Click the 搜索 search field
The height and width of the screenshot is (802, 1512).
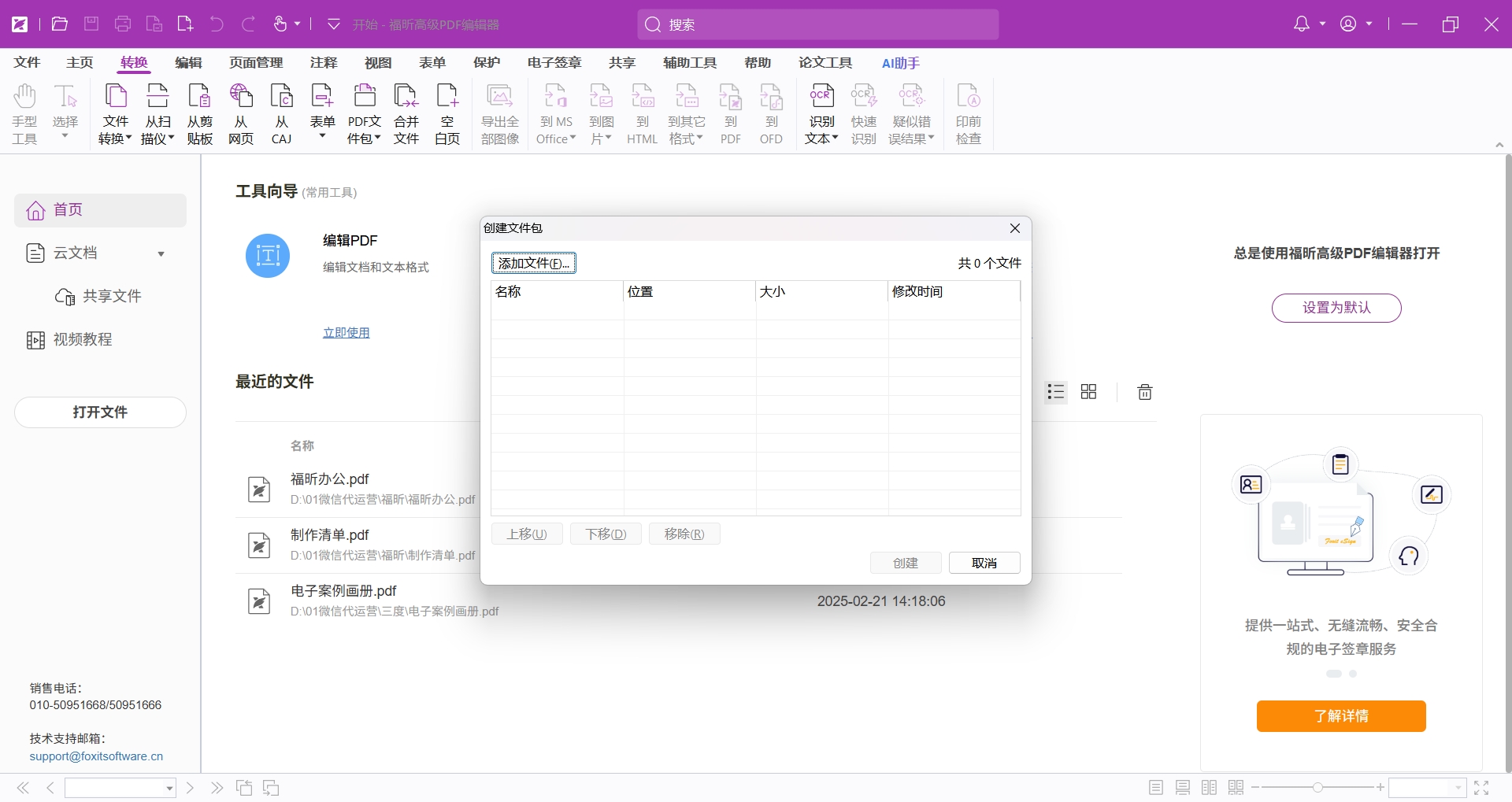coord(817,24)
